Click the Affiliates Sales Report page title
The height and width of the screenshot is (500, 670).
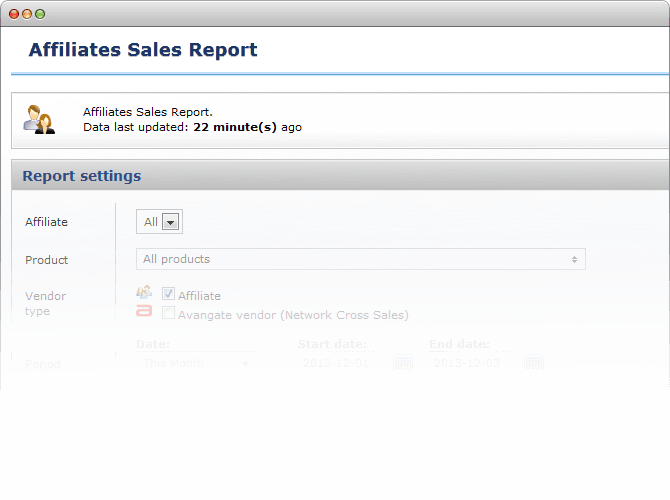click(x=143, y=50)
